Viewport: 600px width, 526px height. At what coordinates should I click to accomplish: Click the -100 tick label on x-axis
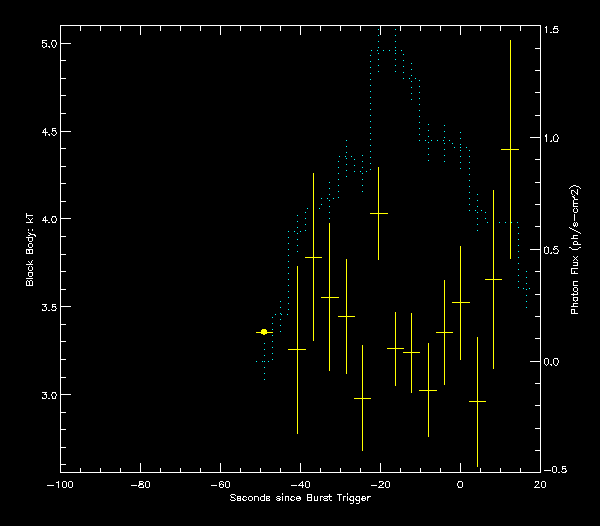click(x=60, y=484)
